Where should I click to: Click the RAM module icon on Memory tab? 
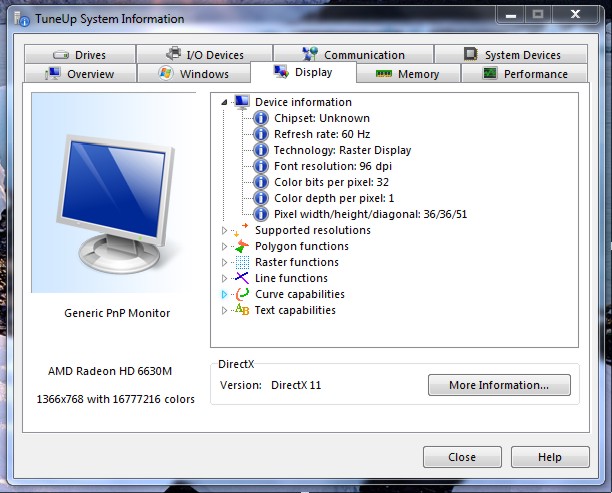coord(383,73)
